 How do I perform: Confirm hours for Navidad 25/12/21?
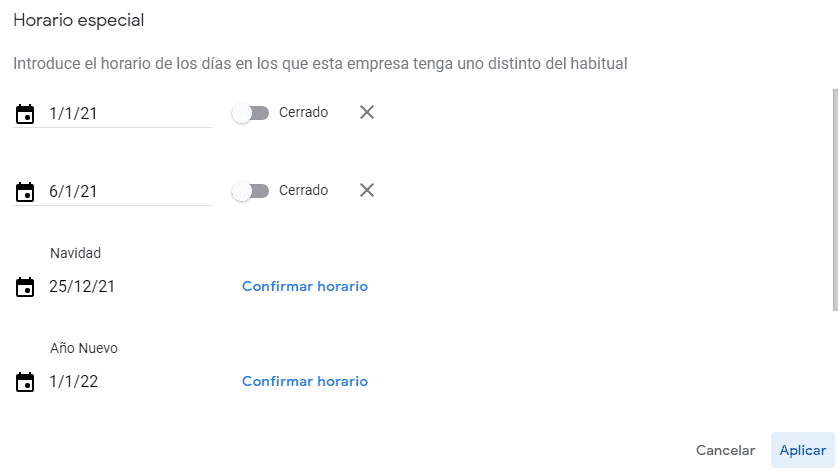pos(305,287)
